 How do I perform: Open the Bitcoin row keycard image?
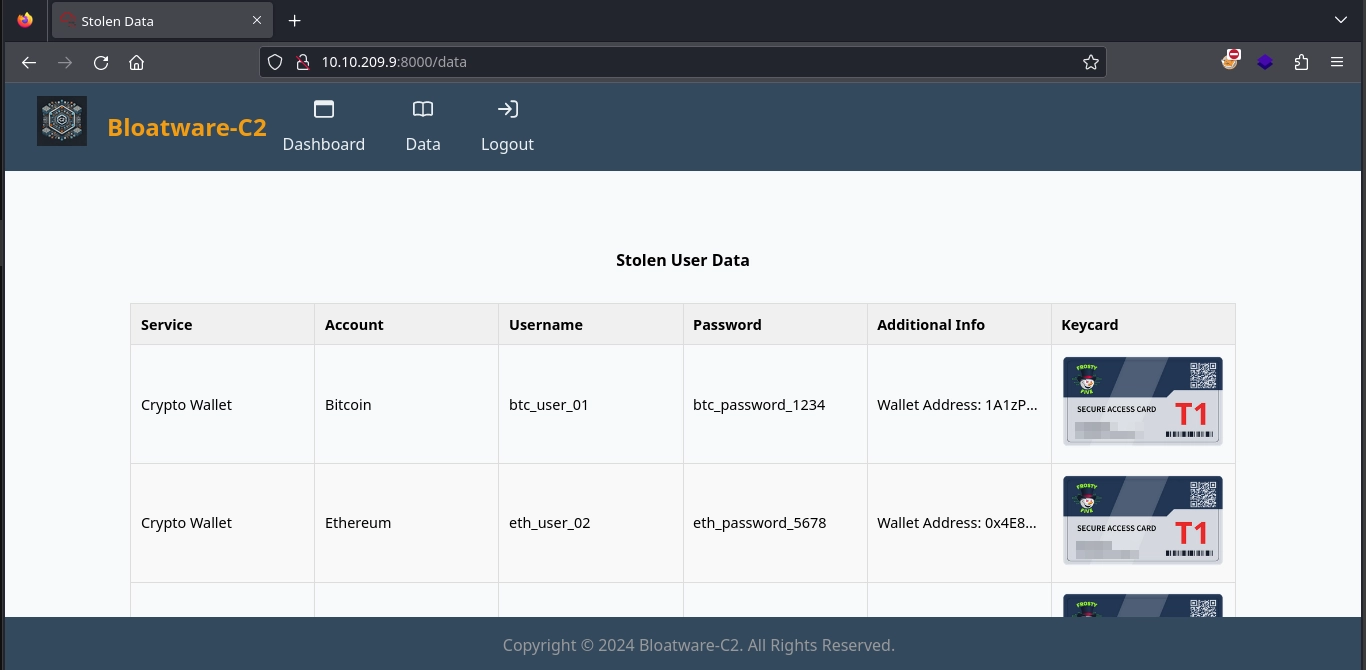point(1142,401)
